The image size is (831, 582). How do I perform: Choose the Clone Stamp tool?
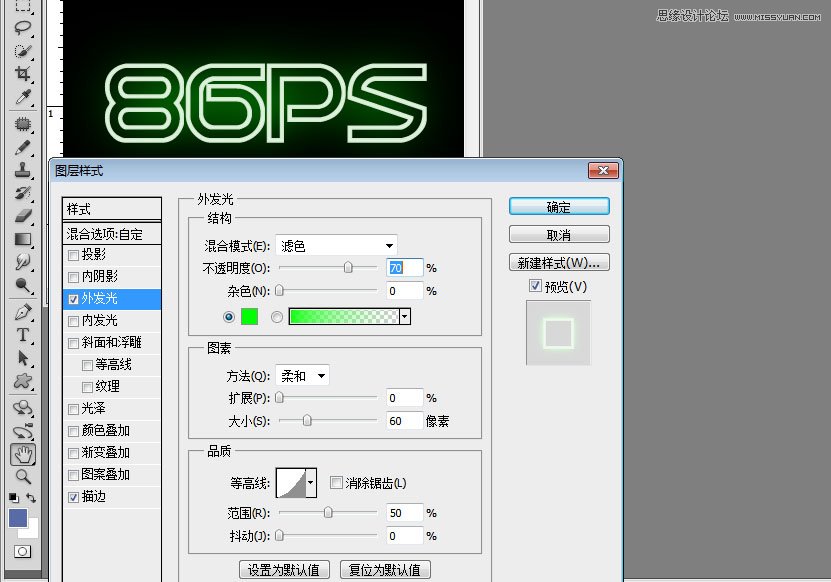click(22, 170)
